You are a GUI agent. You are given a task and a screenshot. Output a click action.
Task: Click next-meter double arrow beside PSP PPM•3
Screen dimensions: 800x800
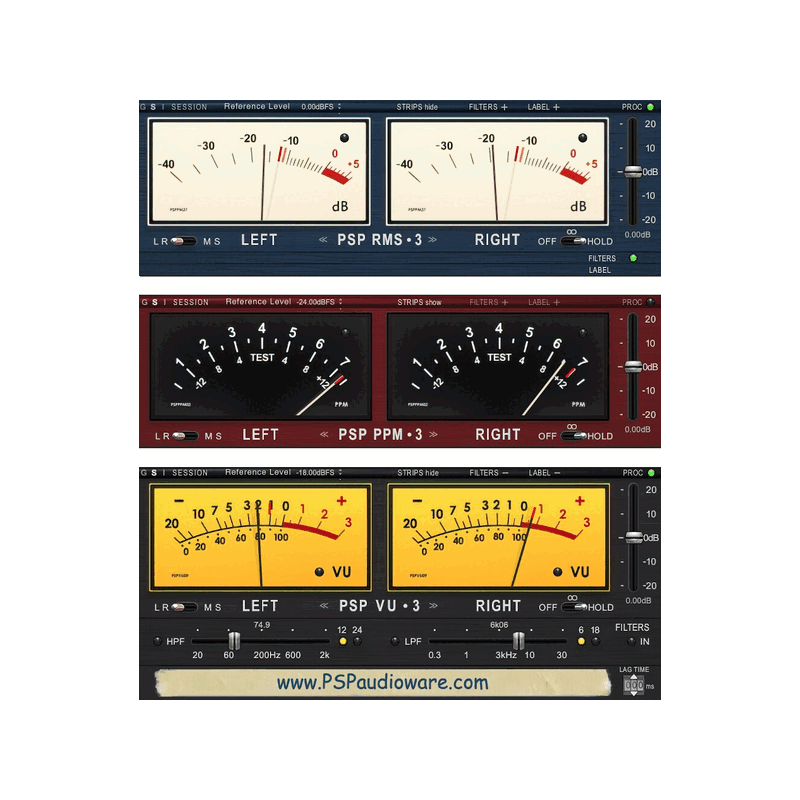pos(433,434)
